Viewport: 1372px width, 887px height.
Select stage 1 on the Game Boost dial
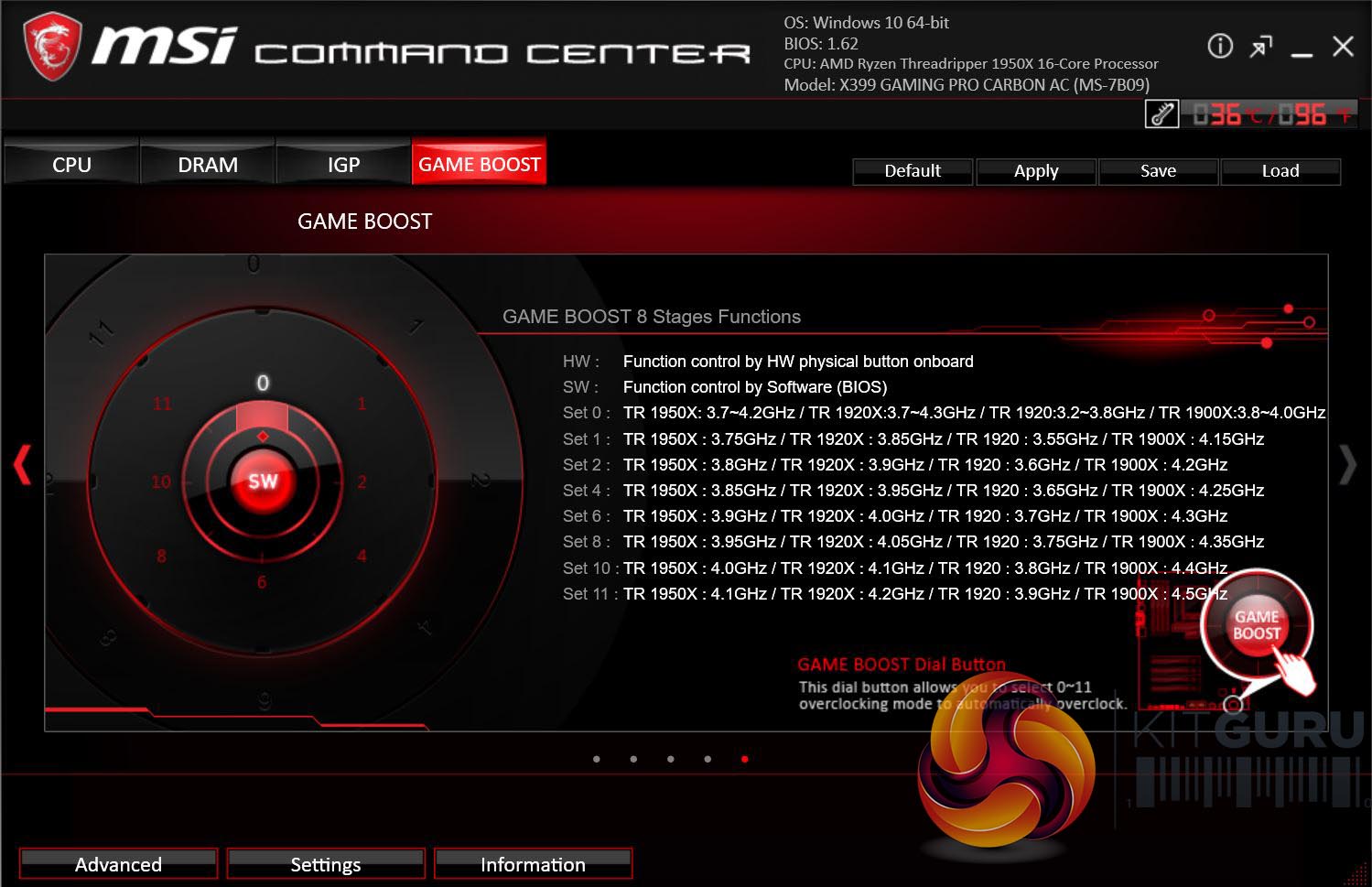[362, 404]
